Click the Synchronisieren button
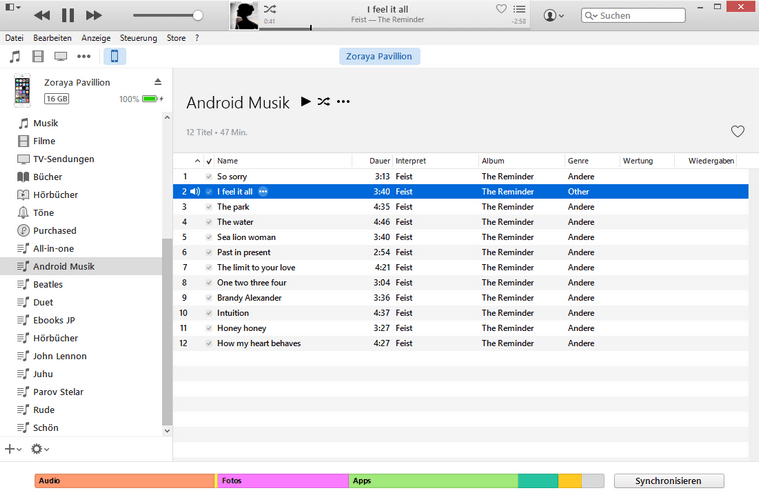This screenshot has height=500, width=759. (668, 481)
